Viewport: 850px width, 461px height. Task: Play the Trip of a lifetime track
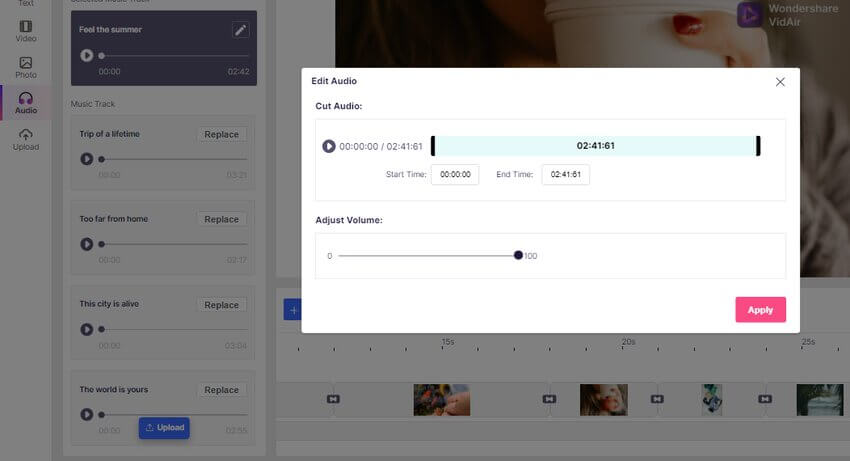[x=87, y=159]
